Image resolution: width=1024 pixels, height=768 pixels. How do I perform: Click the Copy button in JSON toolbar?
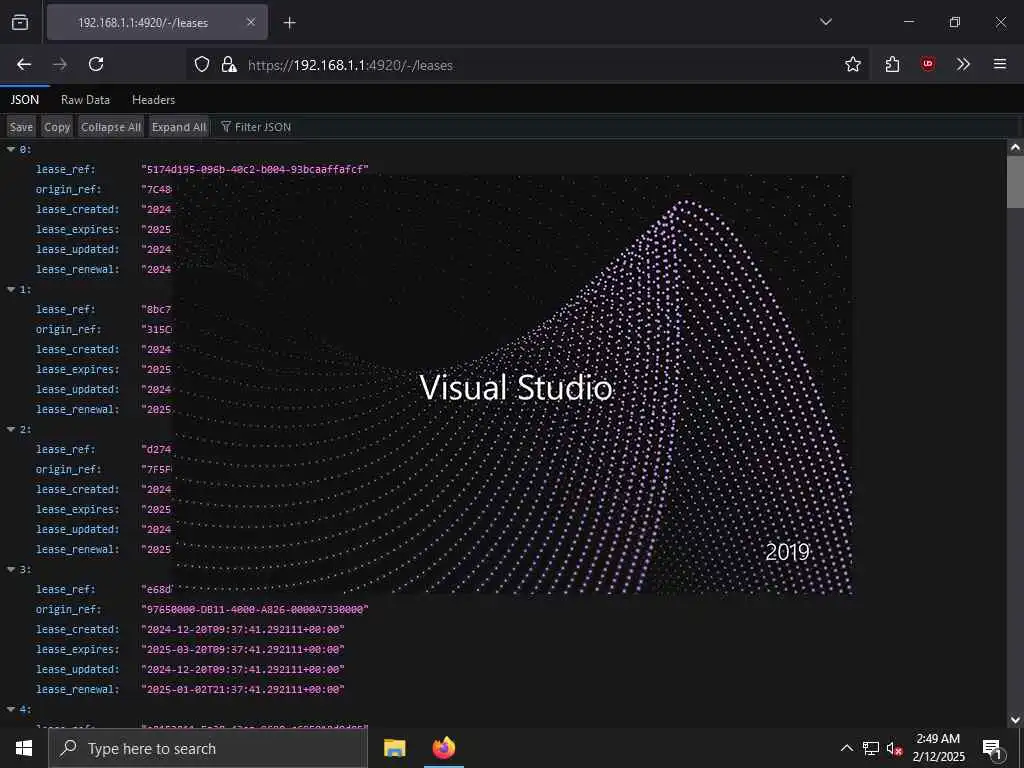57,127
